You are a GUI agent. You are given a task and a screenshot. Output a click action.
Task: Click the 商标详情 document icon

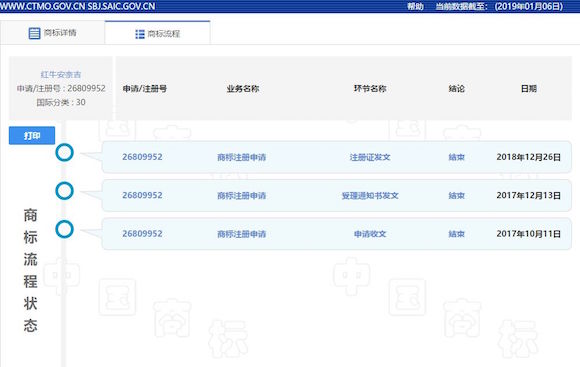[x=34, y=33]
